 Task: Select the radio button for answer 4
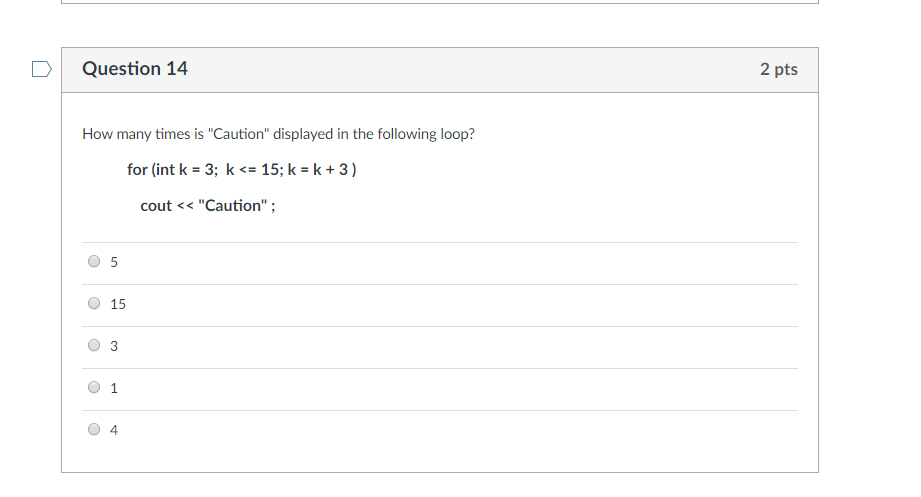coord(94,430)
